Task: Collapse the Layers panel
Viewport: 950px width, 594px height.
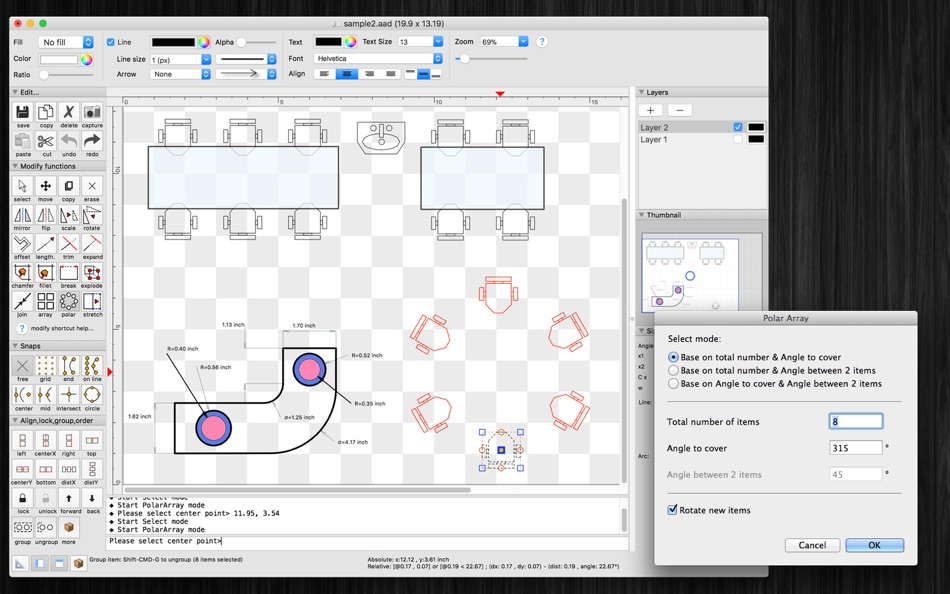Action: point(641,92)
